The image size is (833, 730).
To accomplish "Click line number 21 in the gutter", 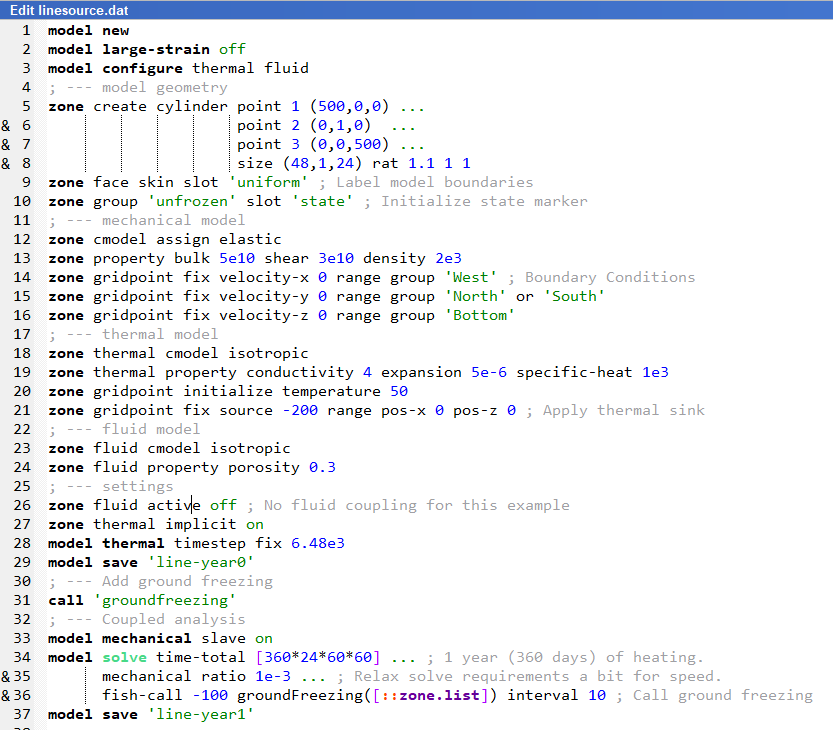I will [22, 411].
